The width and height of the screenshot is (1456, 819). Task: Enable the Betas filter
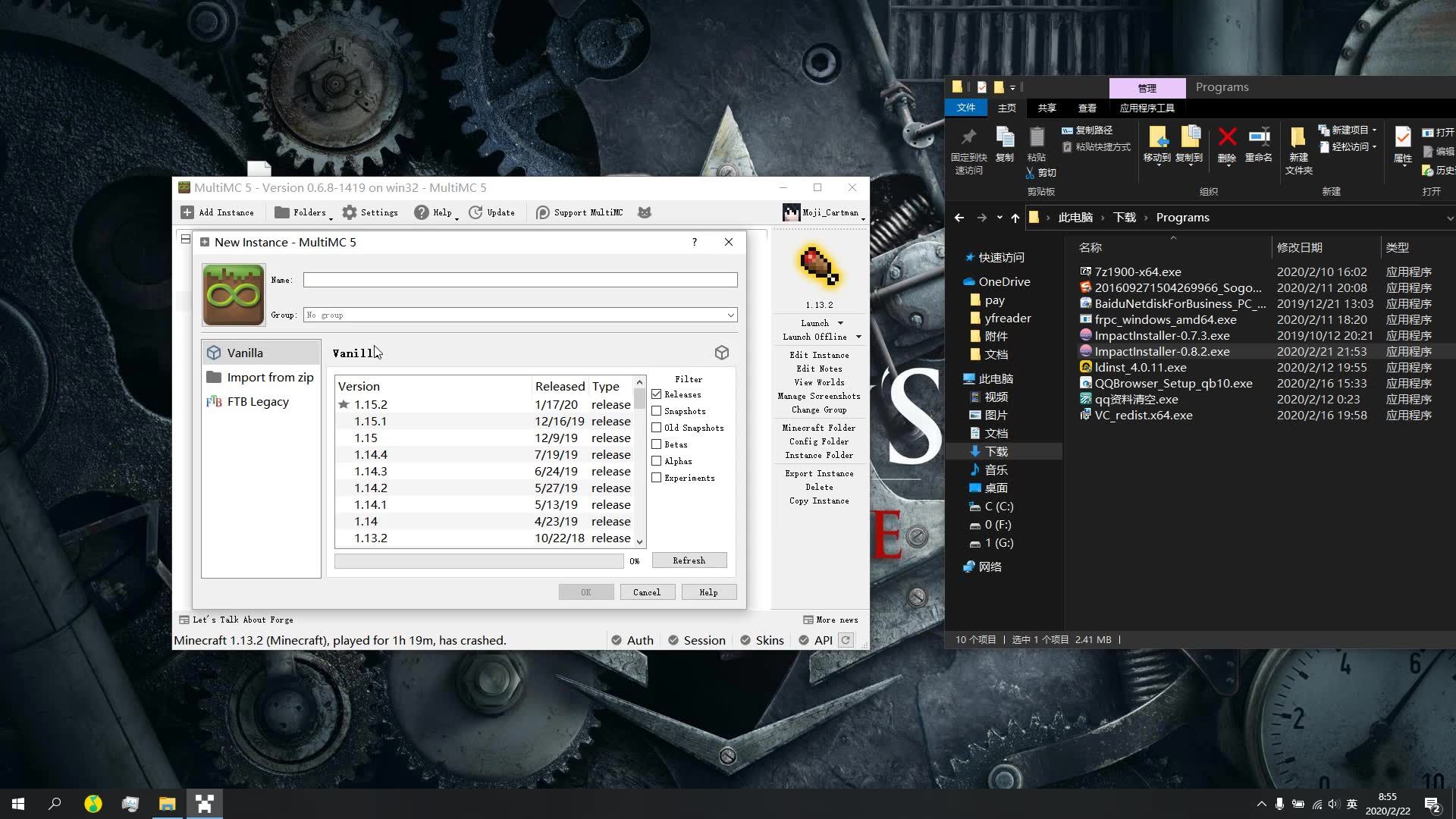[x=657, y=444]
